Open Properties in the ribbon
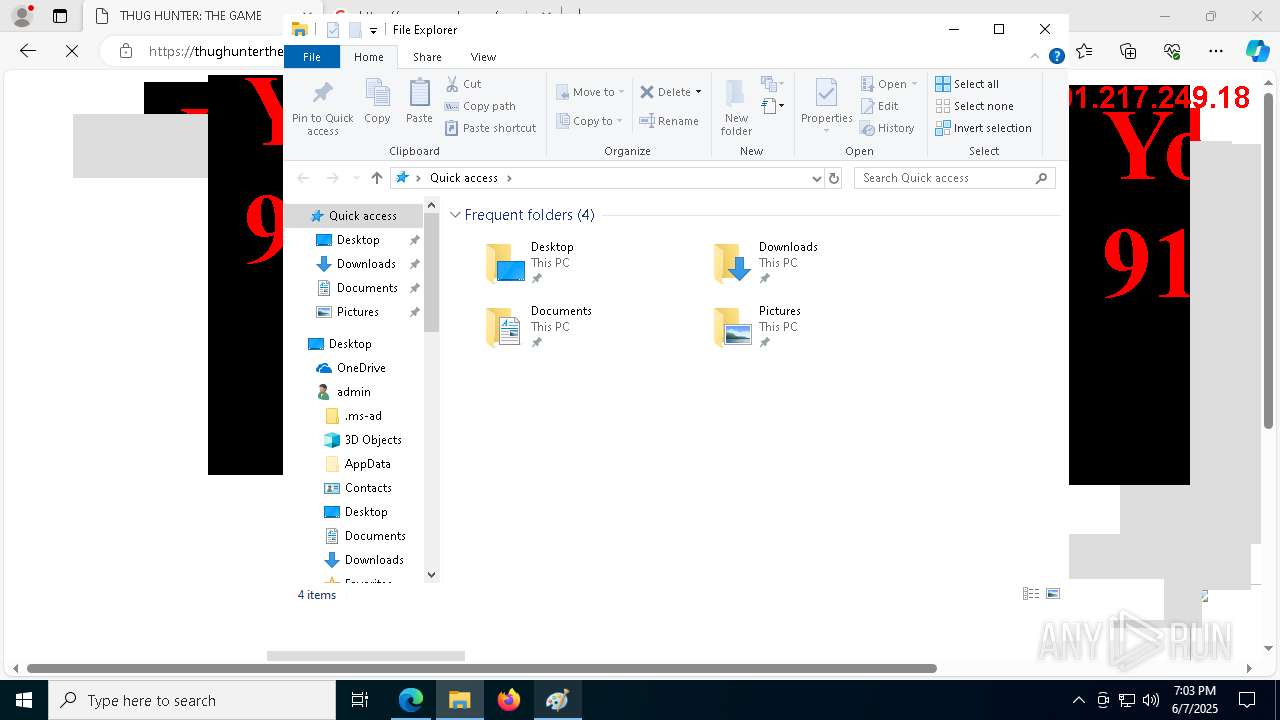Screen dimensions: 1280x720 coord(826,106)
